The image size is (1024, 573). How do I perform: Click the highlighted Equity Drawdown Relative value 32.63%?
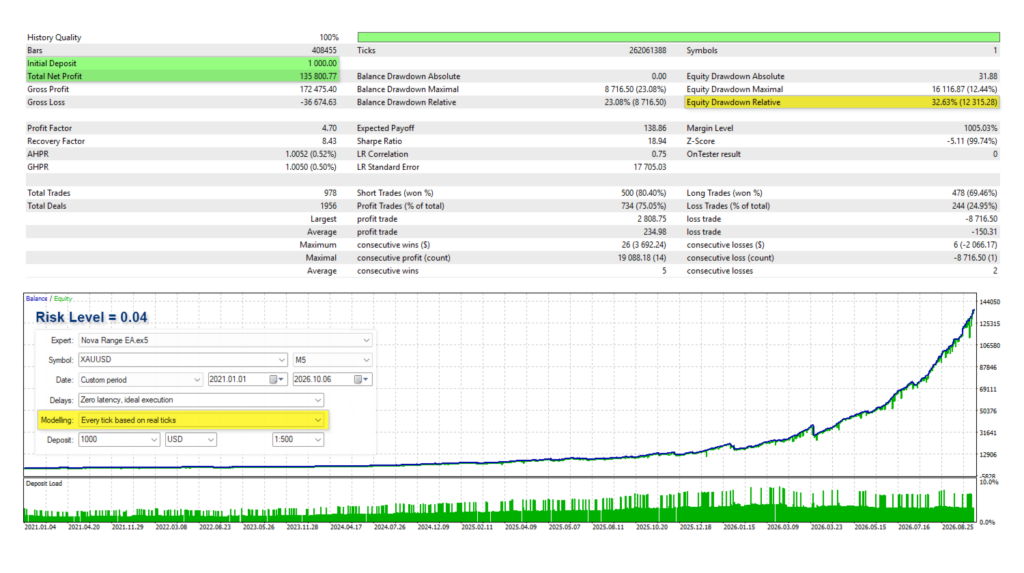click(965, 103)
